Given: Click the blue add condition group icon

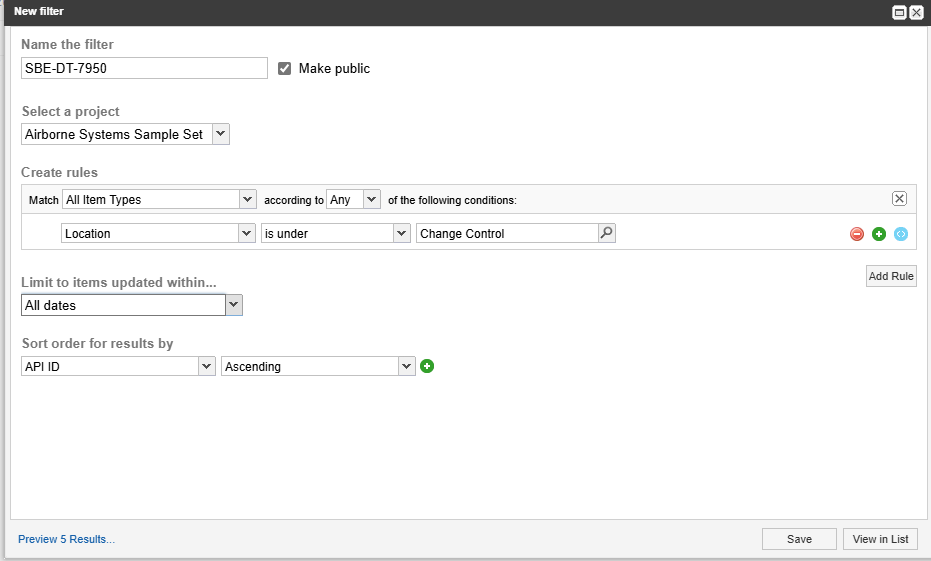Looking at the screenshot, I should (901, 234).
